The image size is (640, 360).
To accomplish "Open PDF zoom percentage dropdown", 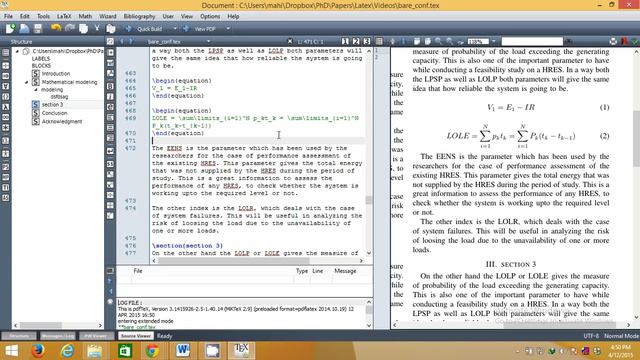I will (x=493, y=41).
